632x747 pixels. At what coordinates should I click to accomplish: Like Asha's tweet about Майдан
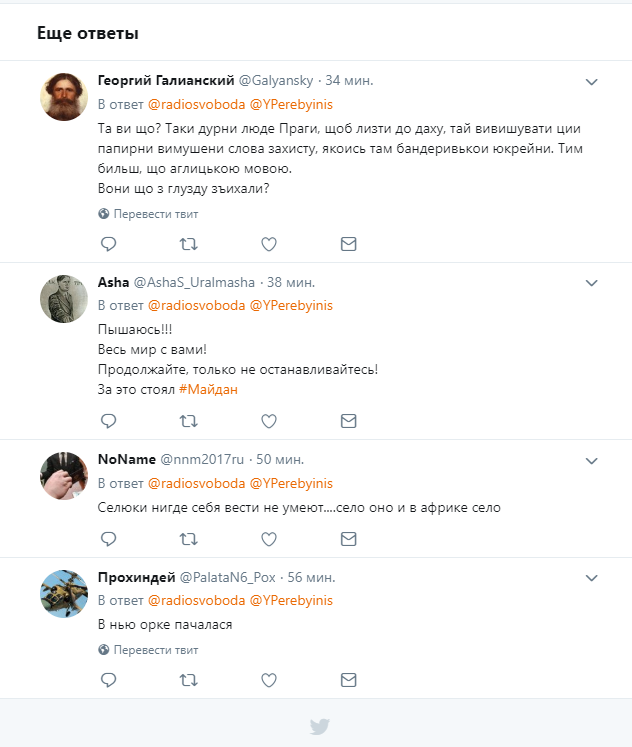268,420
